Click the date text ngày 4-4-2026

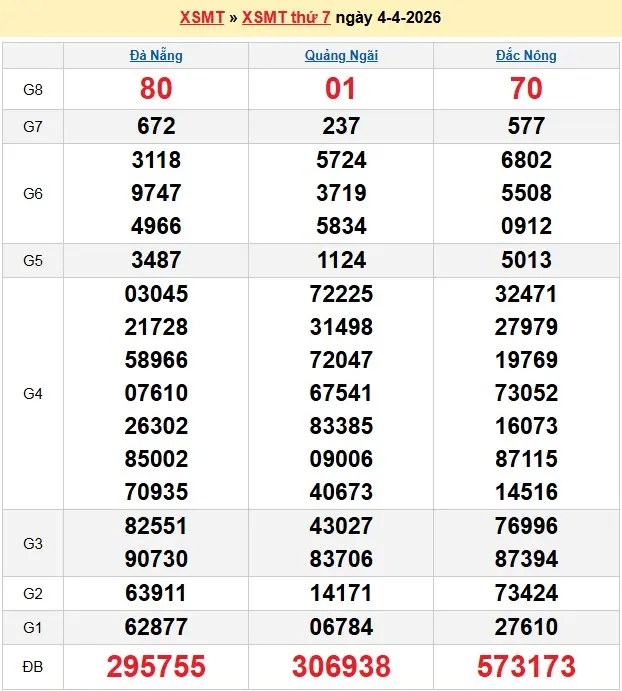tap(388, 18)
